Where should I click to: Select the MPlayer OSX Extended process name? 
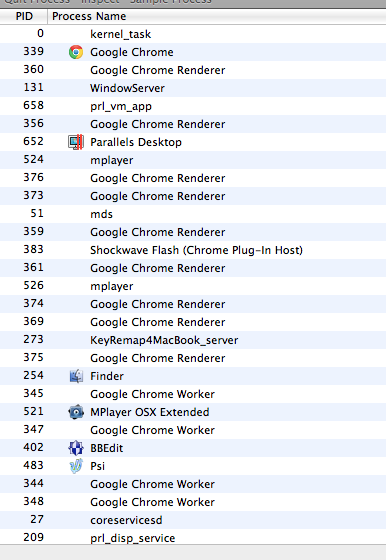[x=150, y=412]
